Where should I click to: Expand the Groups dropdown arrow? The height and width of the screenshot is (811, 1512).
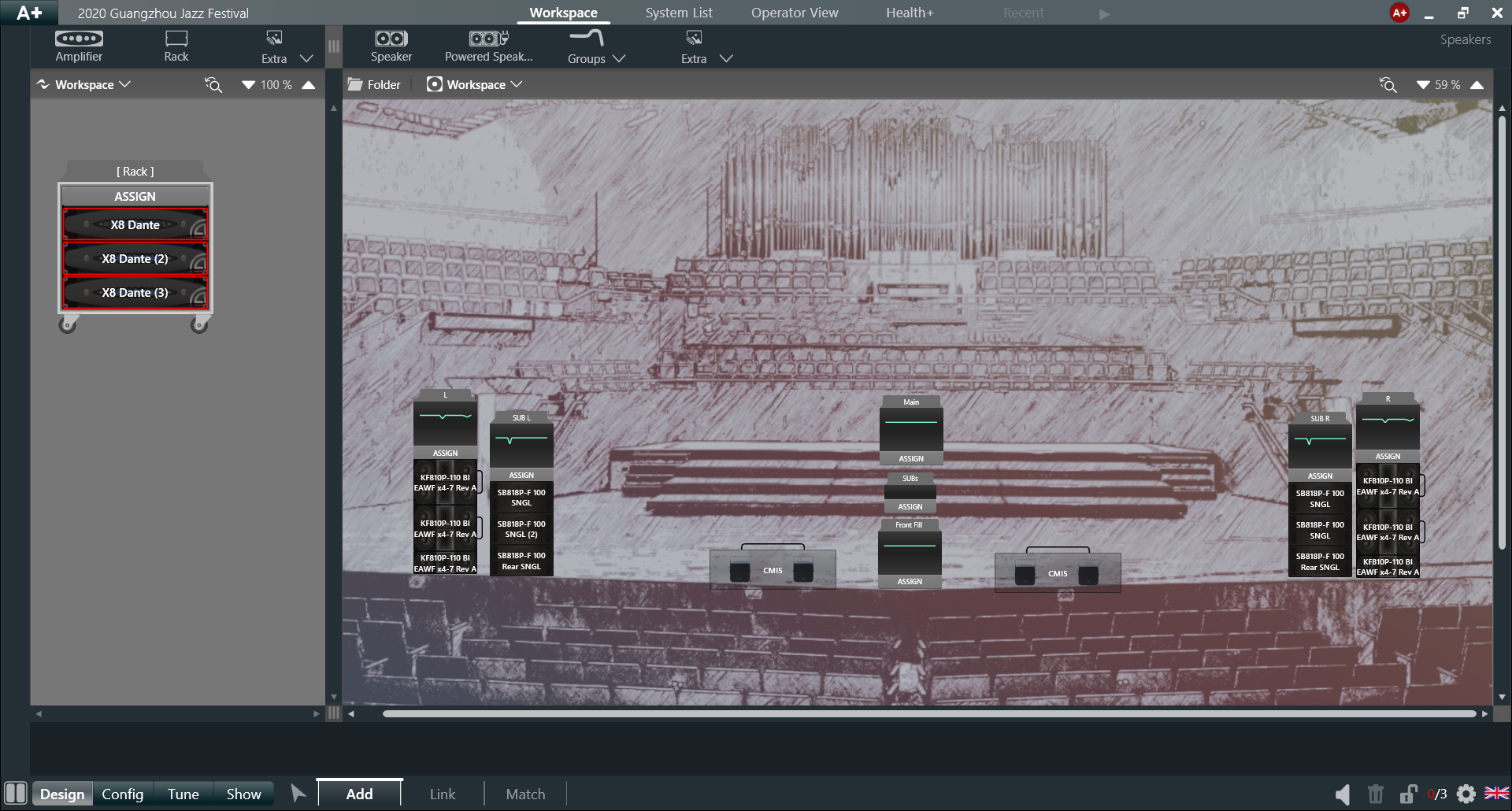(x=619, y=59)
